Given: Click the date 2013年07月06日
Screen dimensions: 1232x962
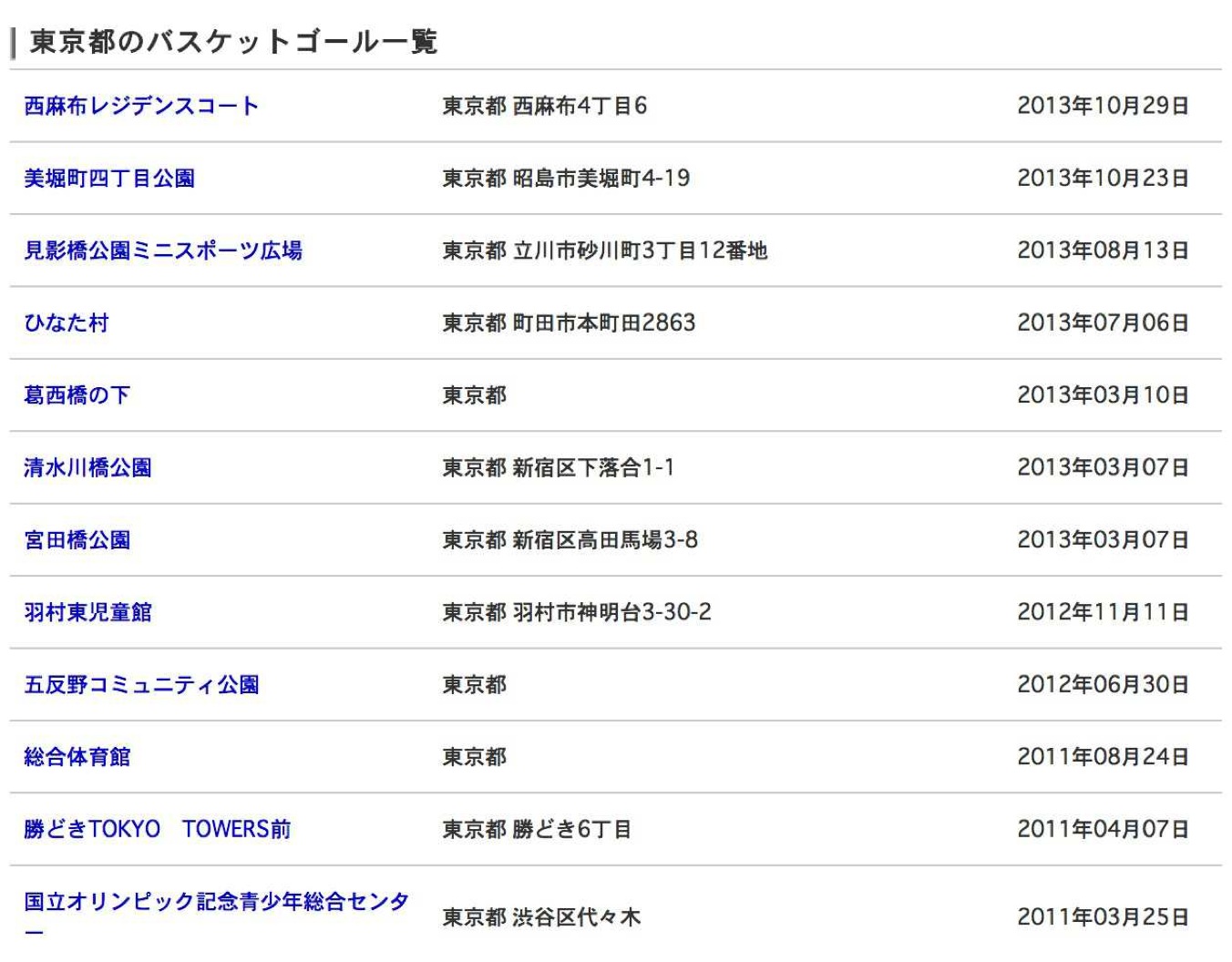Looking at the screenshot, I should tap(1103, 322).
